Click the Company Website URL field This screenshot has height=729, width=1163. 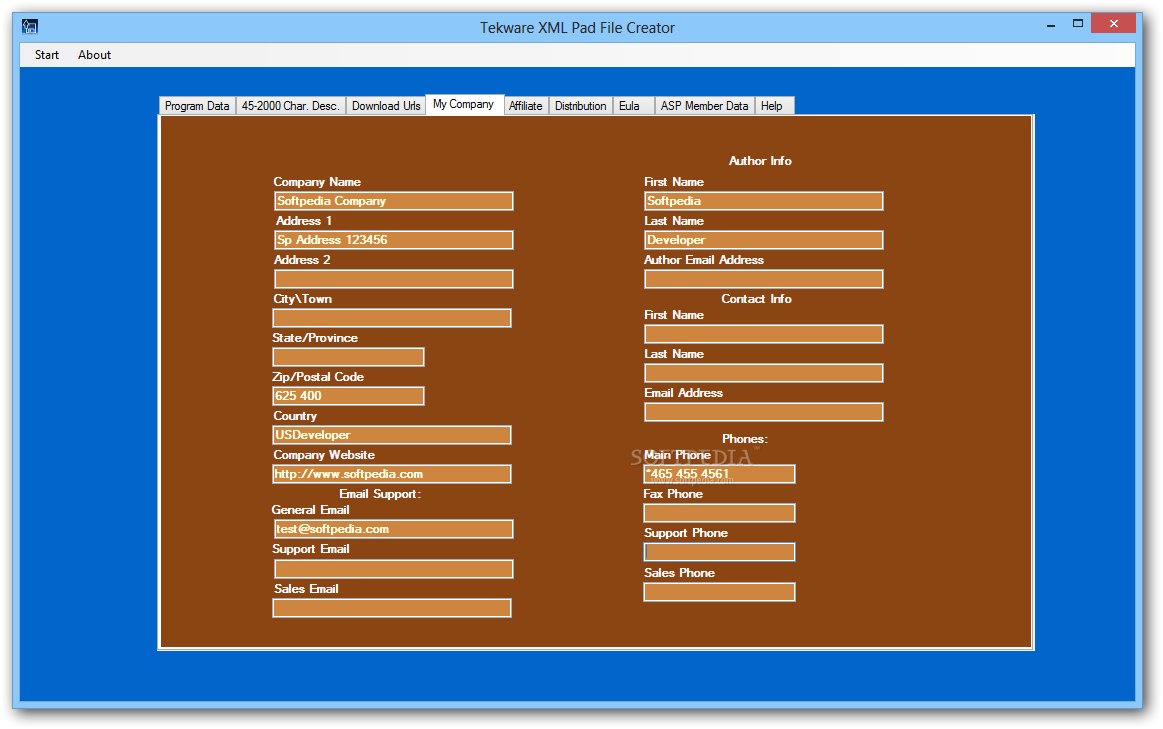tap(392, 474)
